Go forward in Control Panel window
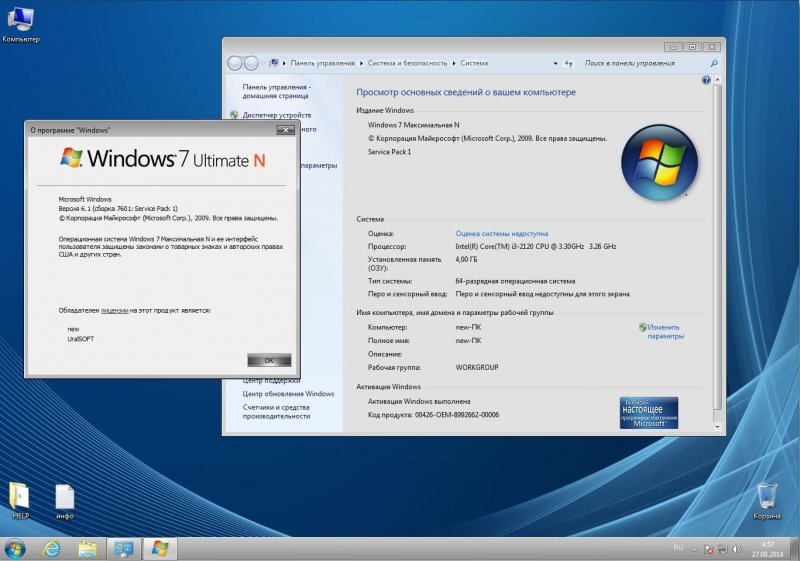This screenshot has height=561, width=800. click(252, 63)
